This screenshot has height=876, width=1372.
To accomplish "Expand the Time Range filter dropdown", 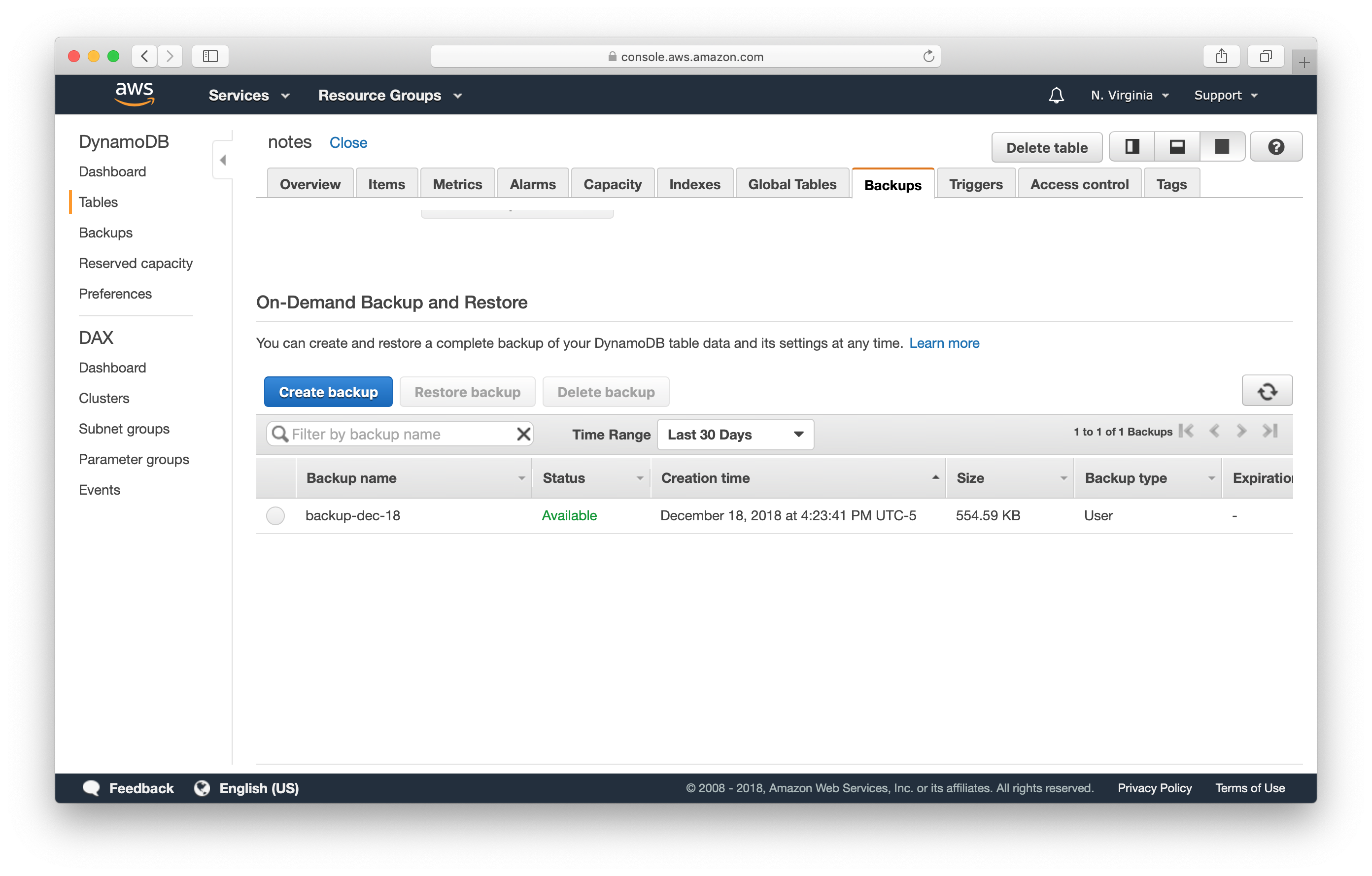I will (736, 434).
